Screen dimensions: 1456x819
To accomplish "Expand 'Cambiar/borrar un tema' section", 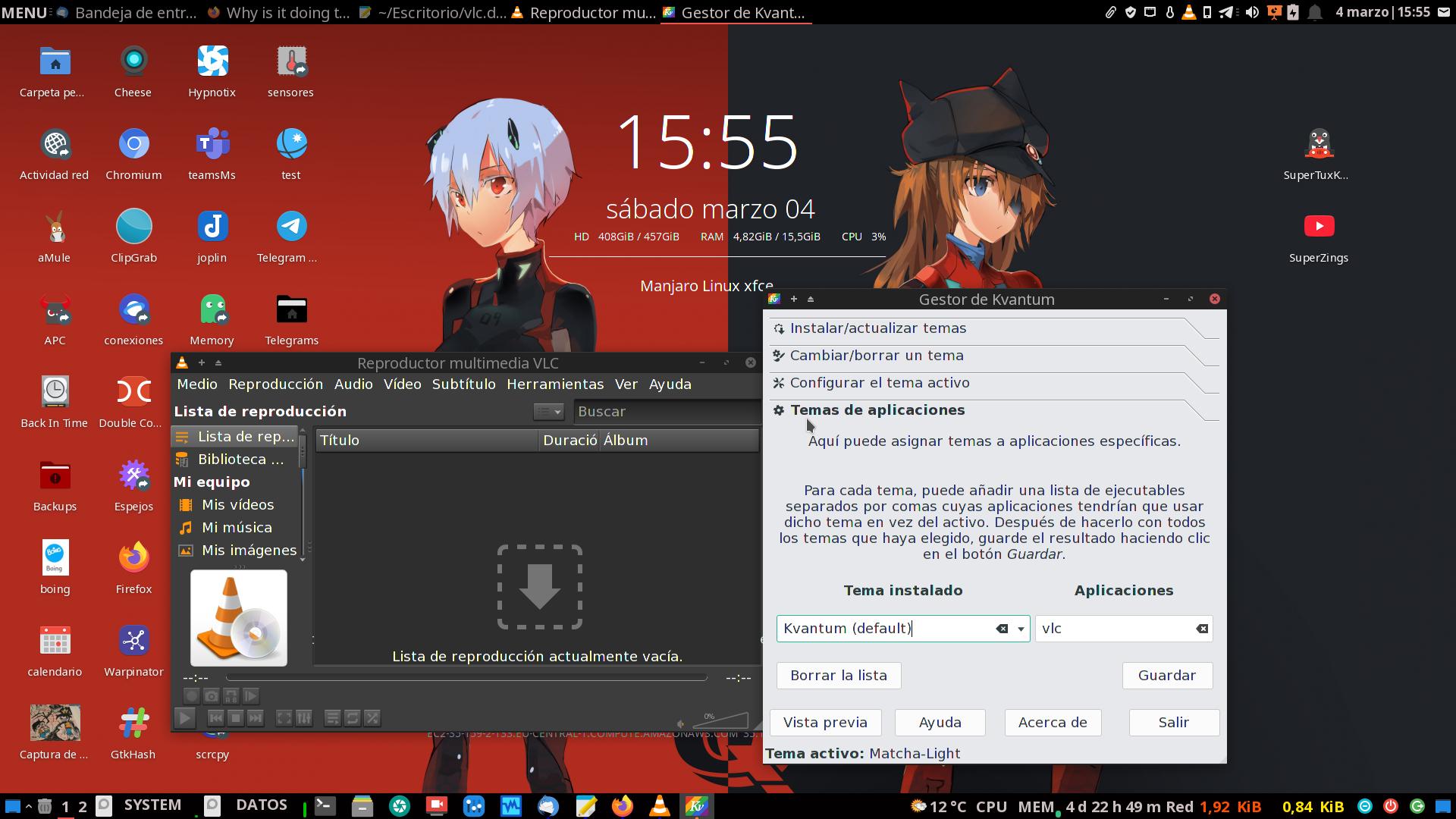I will click(993, 356).
